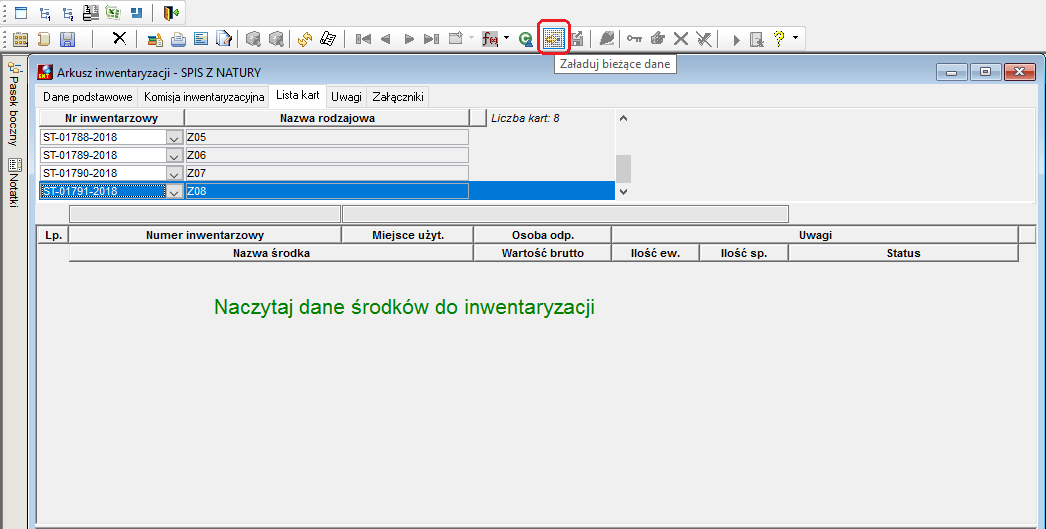1046x529 pixels.
Task: Click the exit door icon
Action: (171, 13)
